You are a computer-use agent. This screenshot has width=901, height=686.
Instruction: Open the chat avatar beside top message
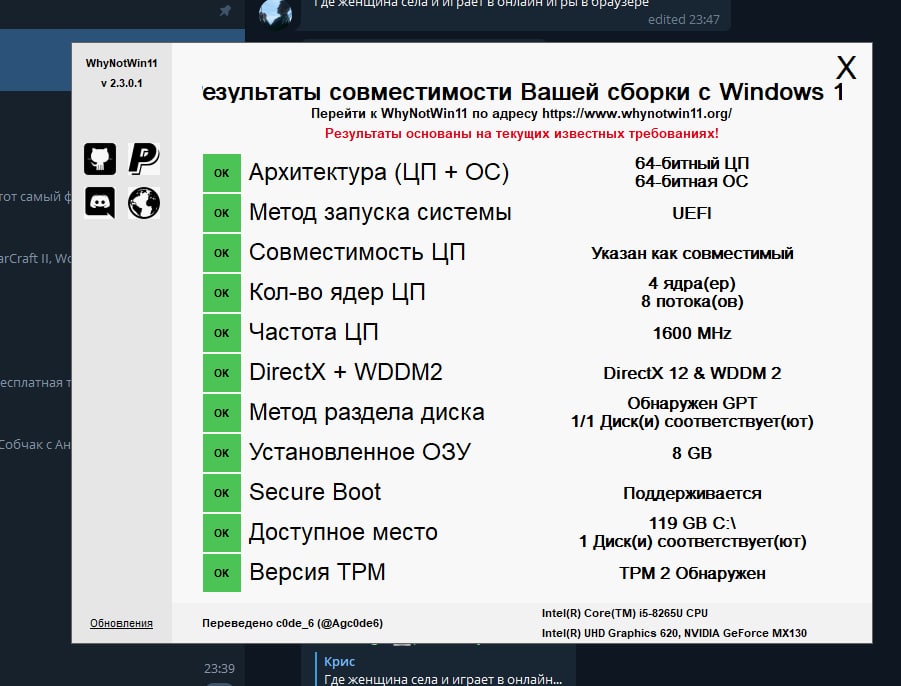tap(275, 13)
